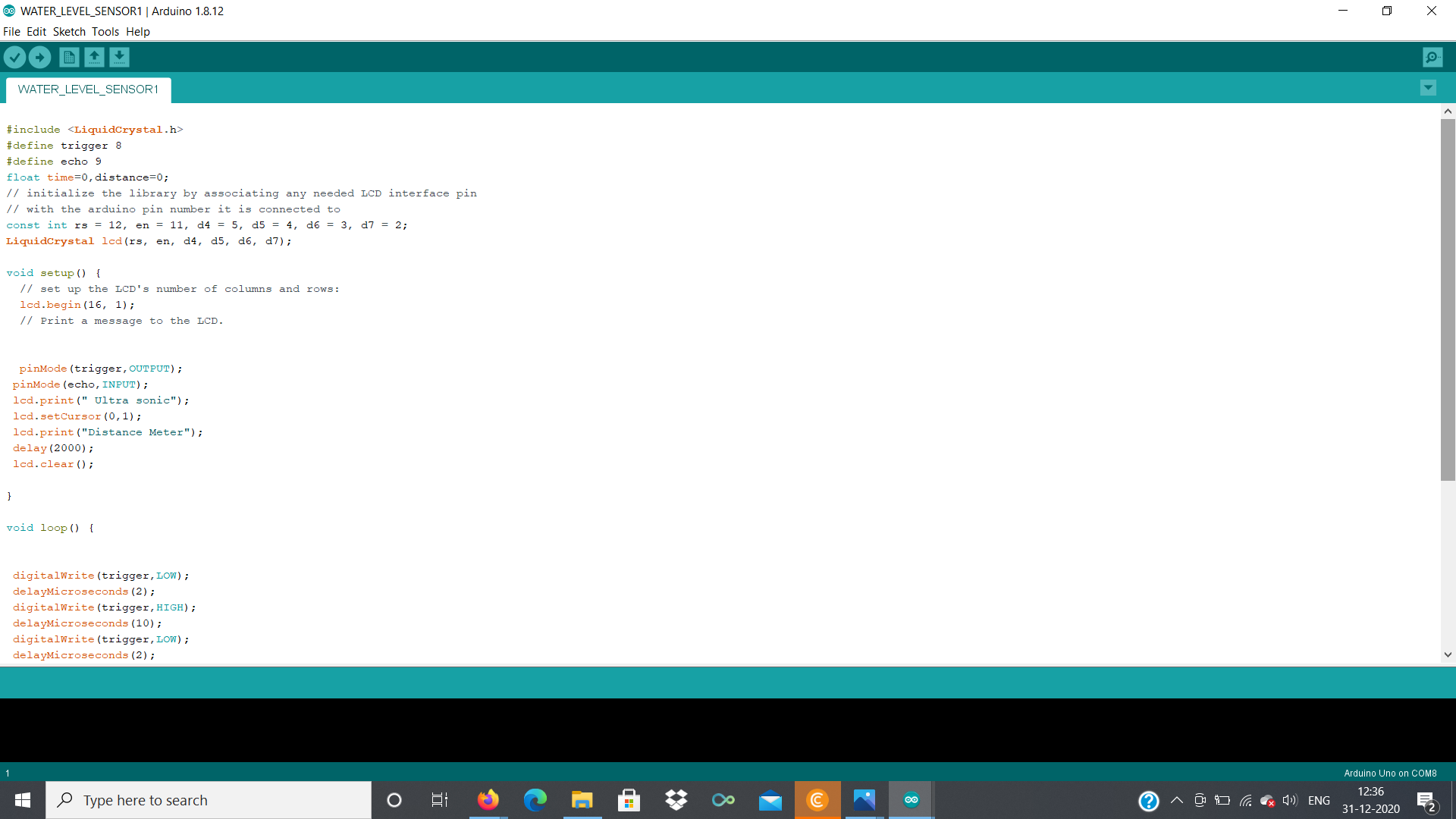Click the battery status tray icon
The image size is (1456, 819).
[1222, 800]
